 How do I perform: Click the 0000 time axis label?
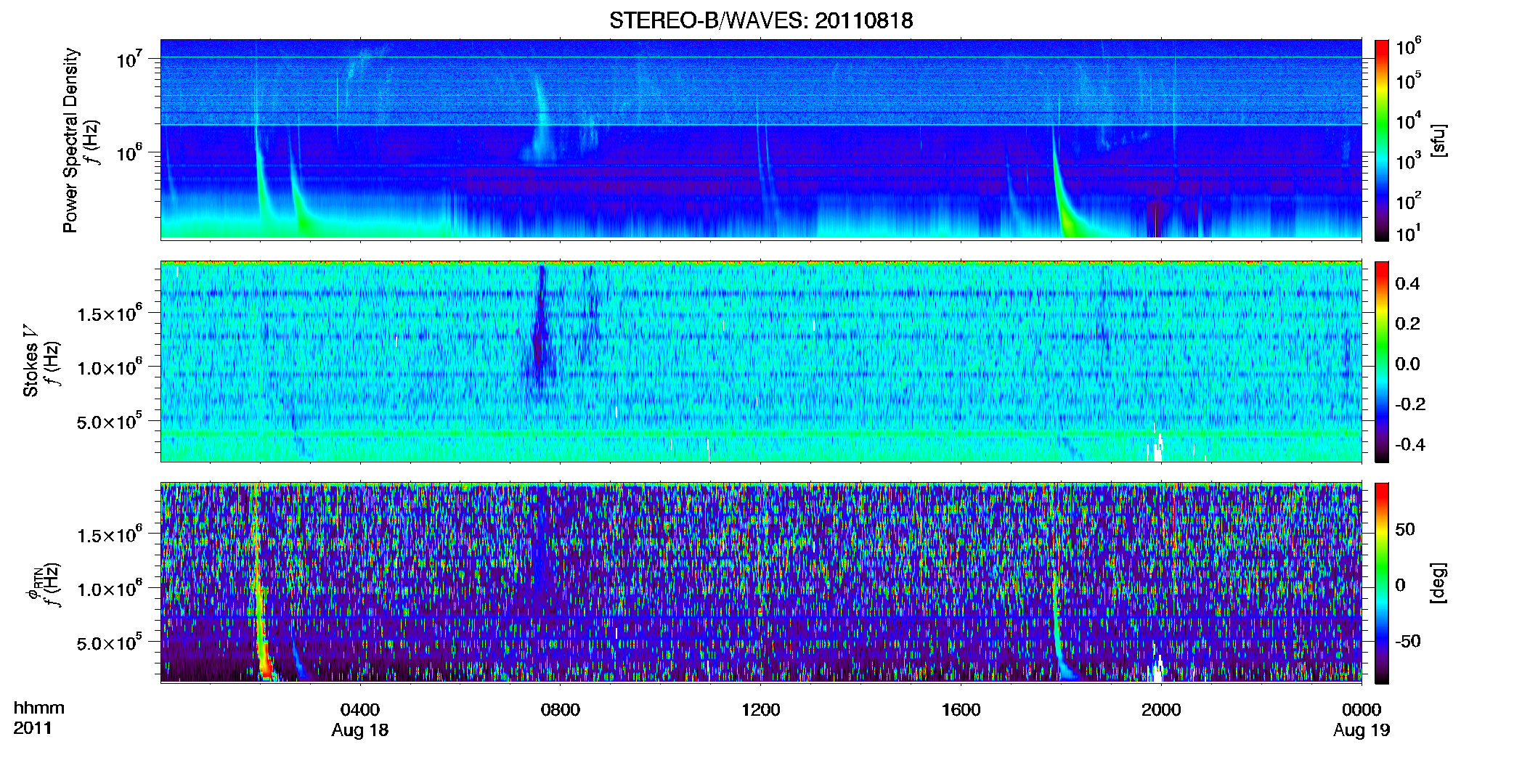pos(1362,709)
